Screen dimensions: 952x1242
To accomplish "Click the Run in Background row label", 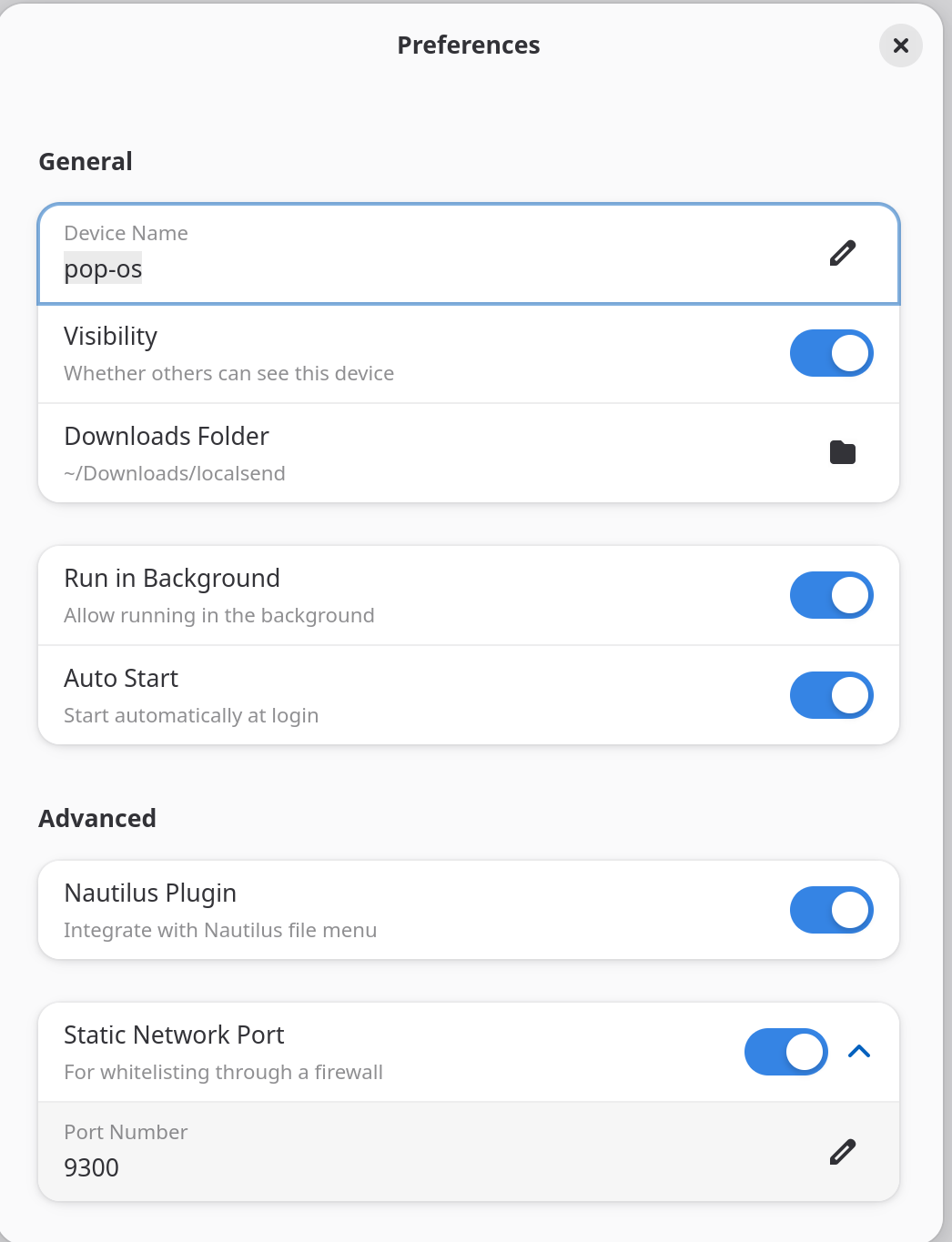I will (x=172, y=579).
